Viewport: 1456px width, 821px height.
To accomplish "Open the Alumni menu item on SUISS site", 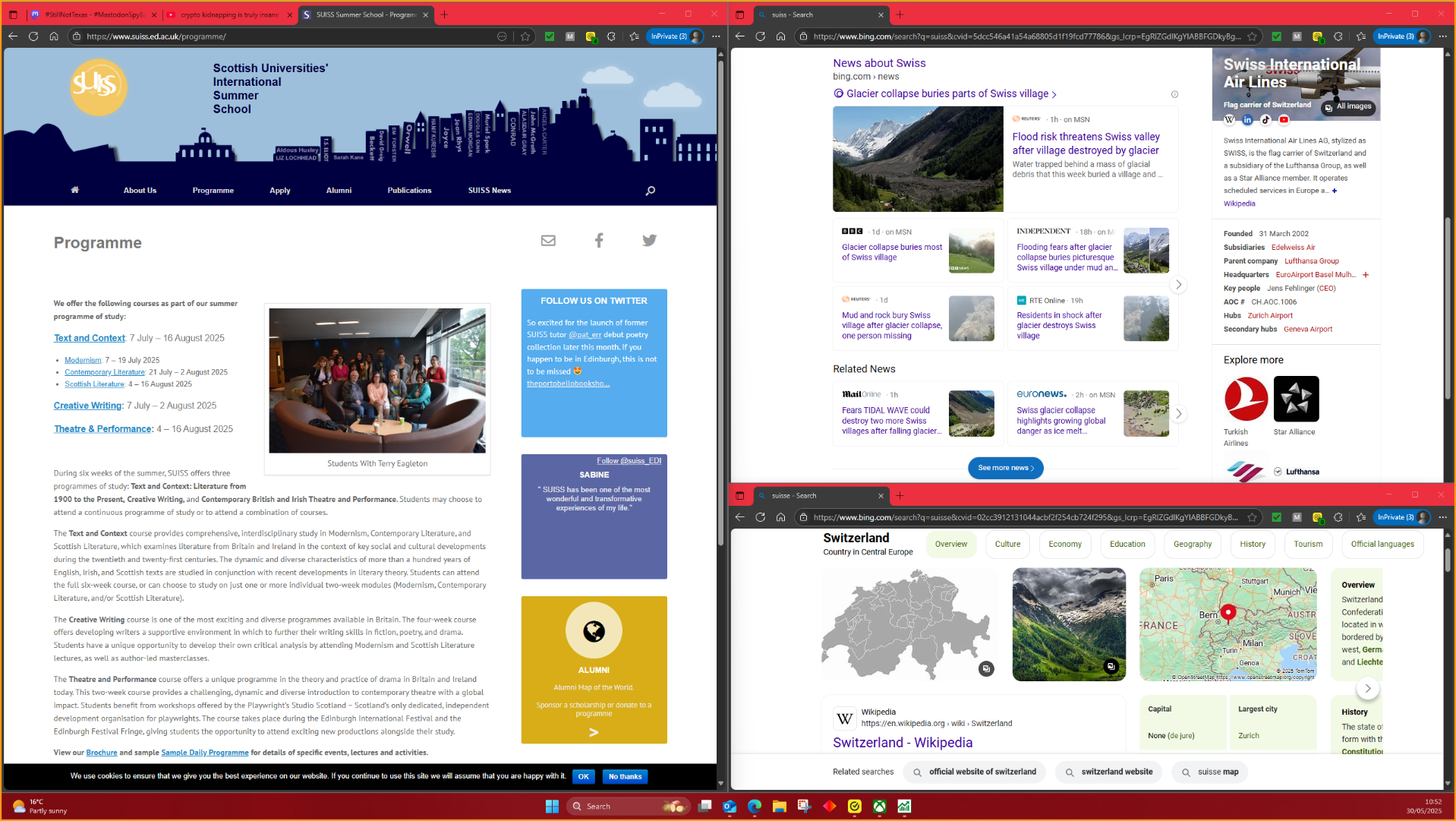I will click(339, 190).
